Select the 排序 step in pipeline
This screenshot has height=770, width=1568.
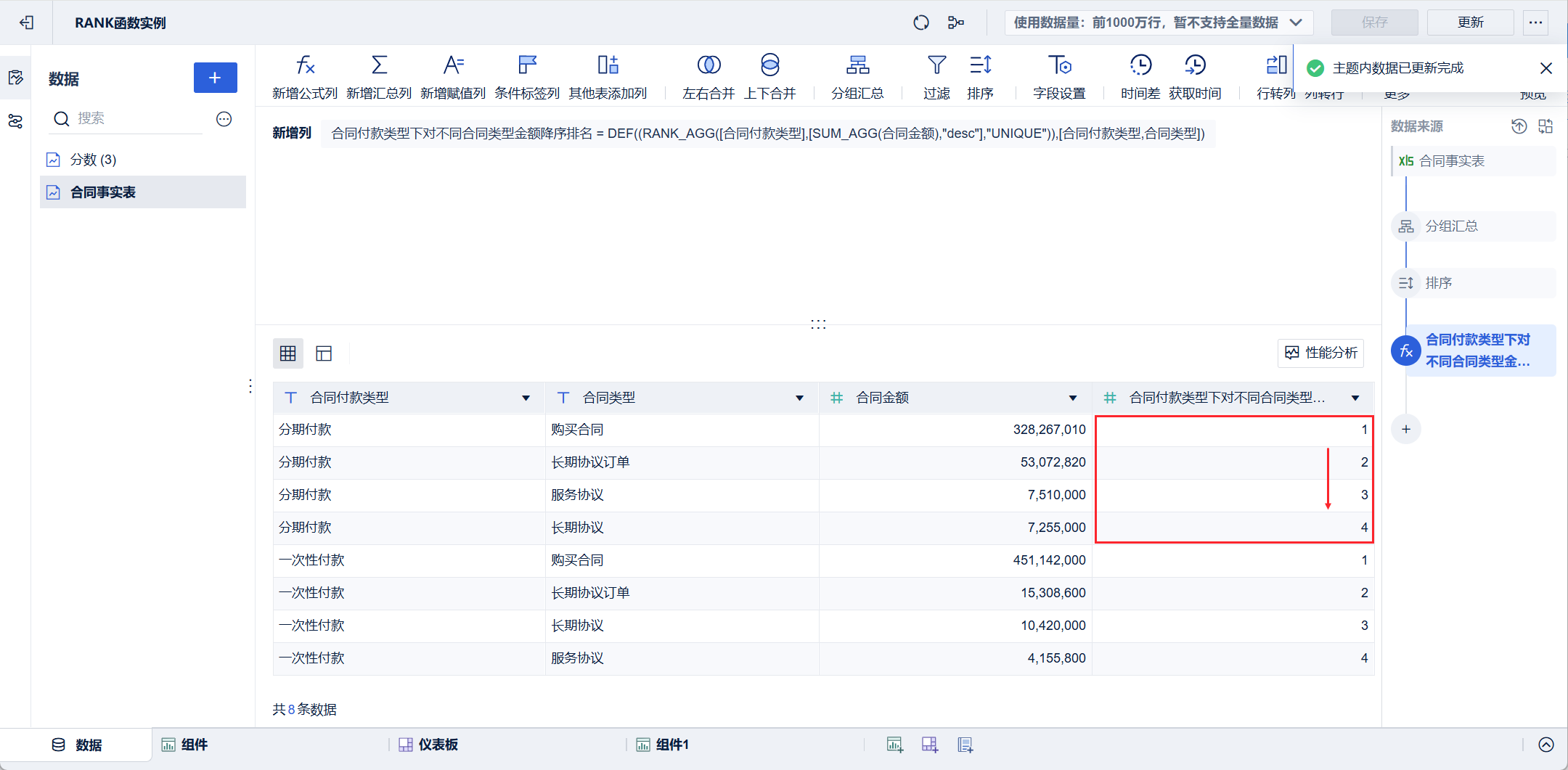tap(1474, 283)
